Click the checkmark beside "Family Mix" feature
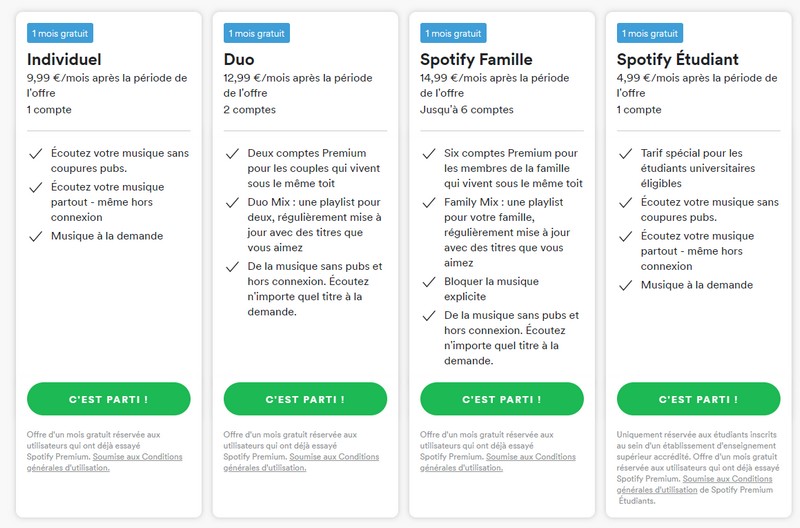 [x=429, y=202]
